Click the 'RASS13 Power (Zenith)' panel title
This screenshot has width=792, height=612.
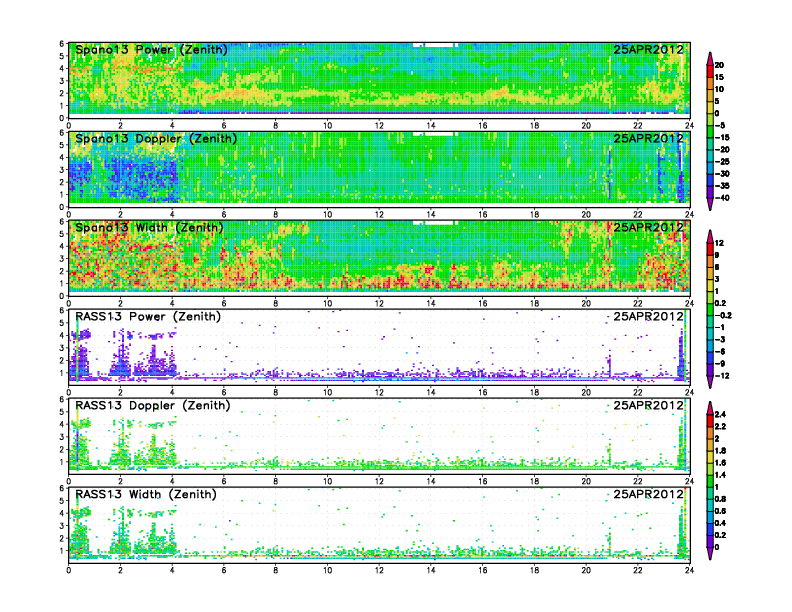coord(147,317)
